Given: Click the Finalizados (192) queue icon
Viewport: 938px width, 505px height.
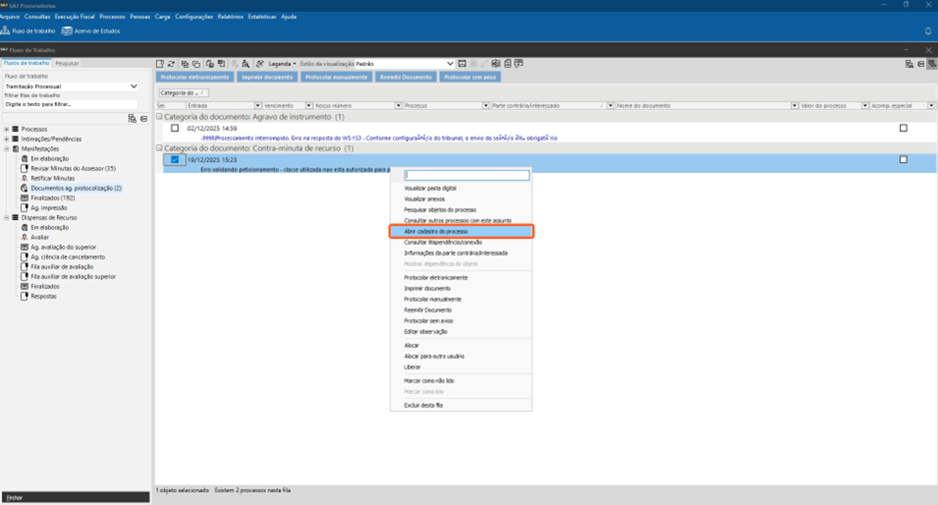Looking at the screenshot, I should tap(23, 198).
